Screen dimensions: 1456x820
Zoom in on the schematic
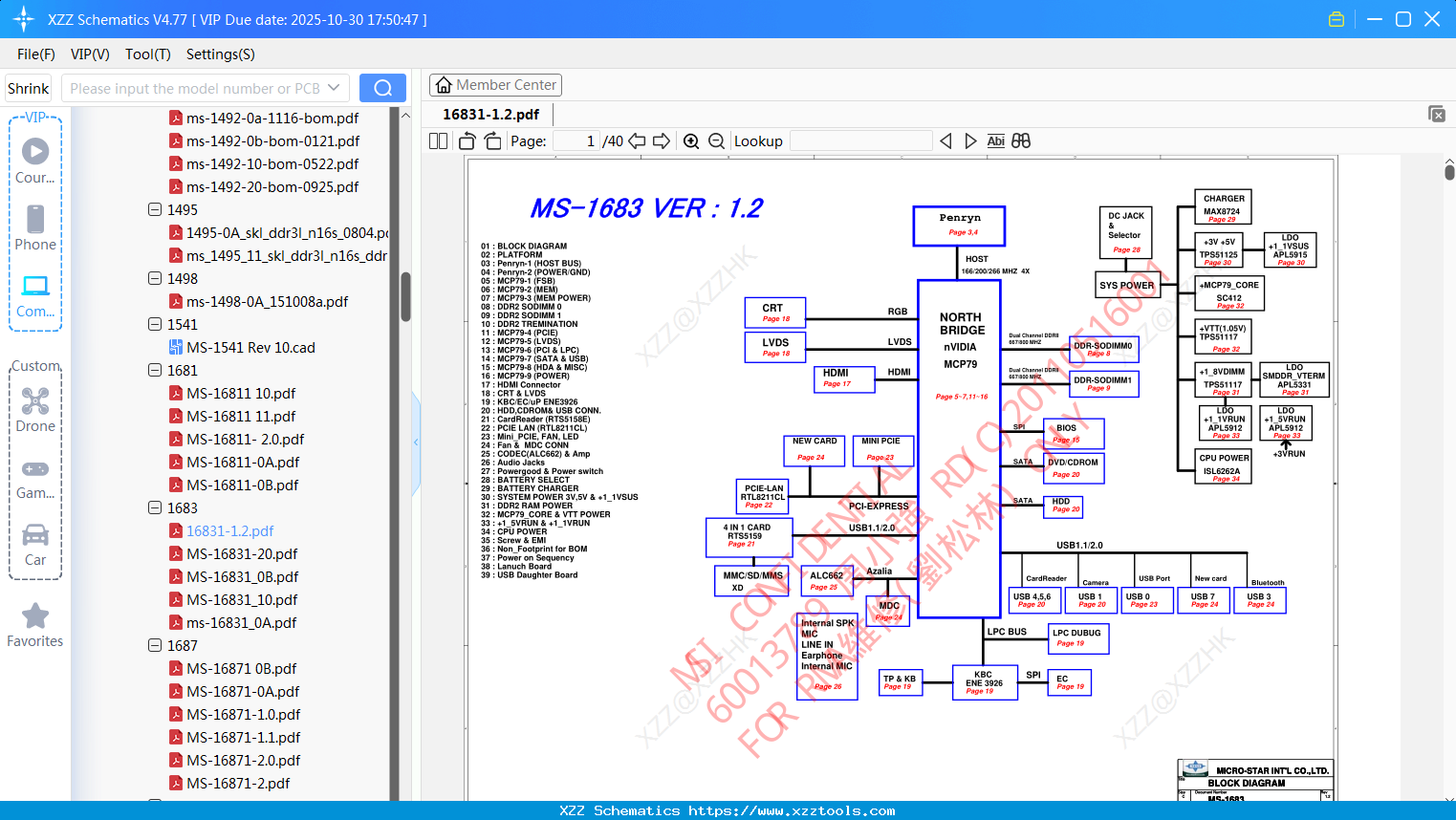(x=691, y=141)
